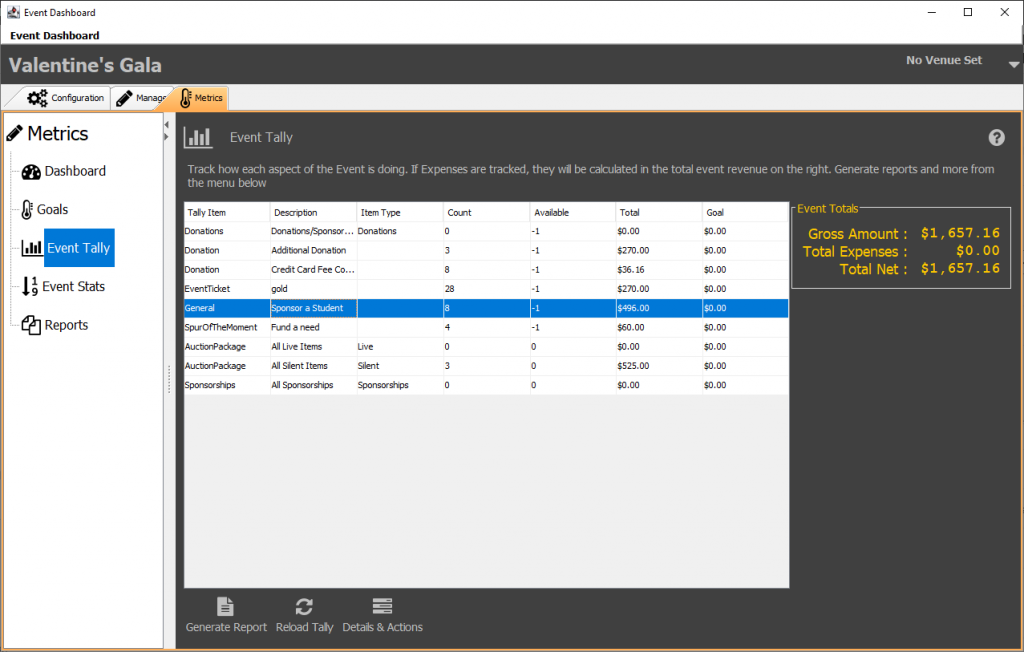This screenshot has width=1024, height=652.
Task: Click the Available column header
Action: 573,212
